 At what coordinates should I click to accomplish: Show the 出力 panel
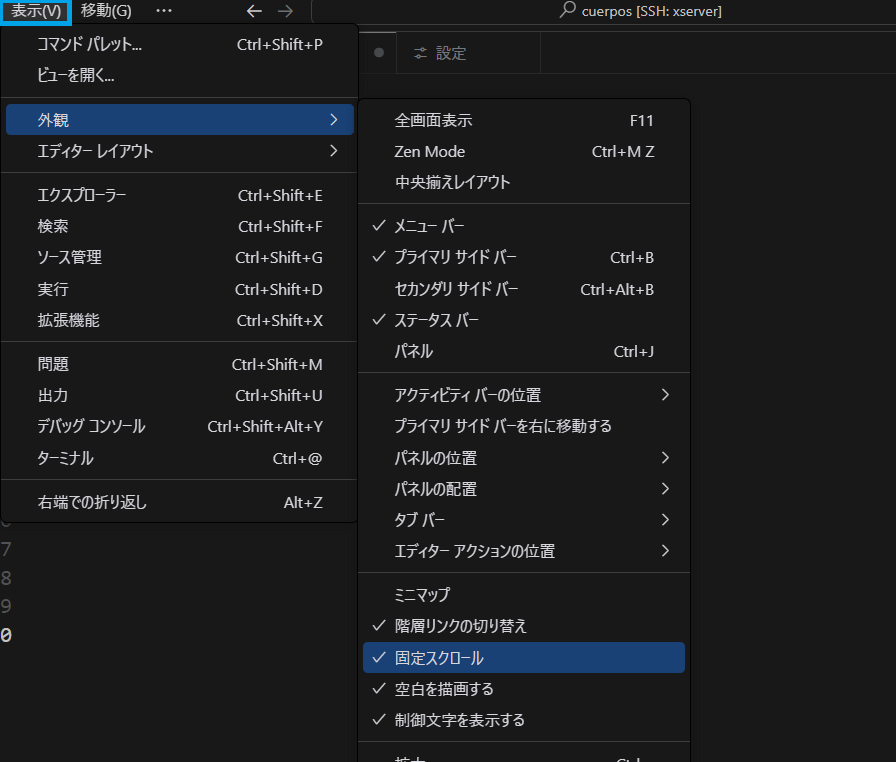coord(179,395)
